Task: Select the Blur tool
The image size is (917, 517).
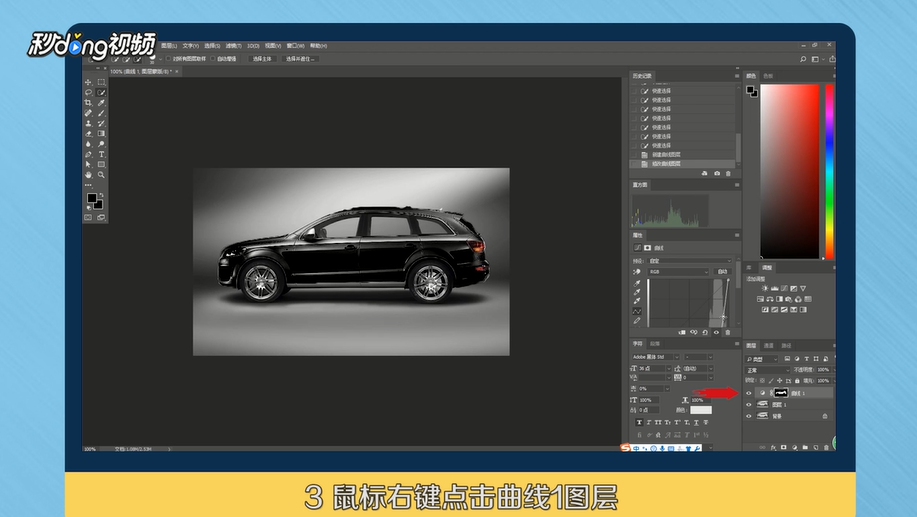Action: pyautogui.click(x=88, y=144)
